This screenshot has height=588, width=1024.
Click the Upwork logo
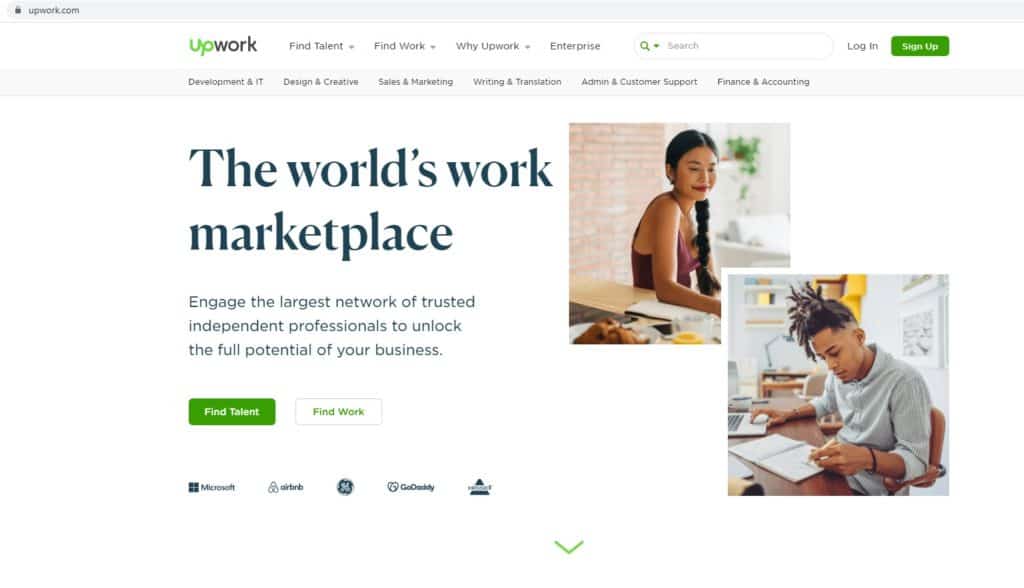pos(223,46)
